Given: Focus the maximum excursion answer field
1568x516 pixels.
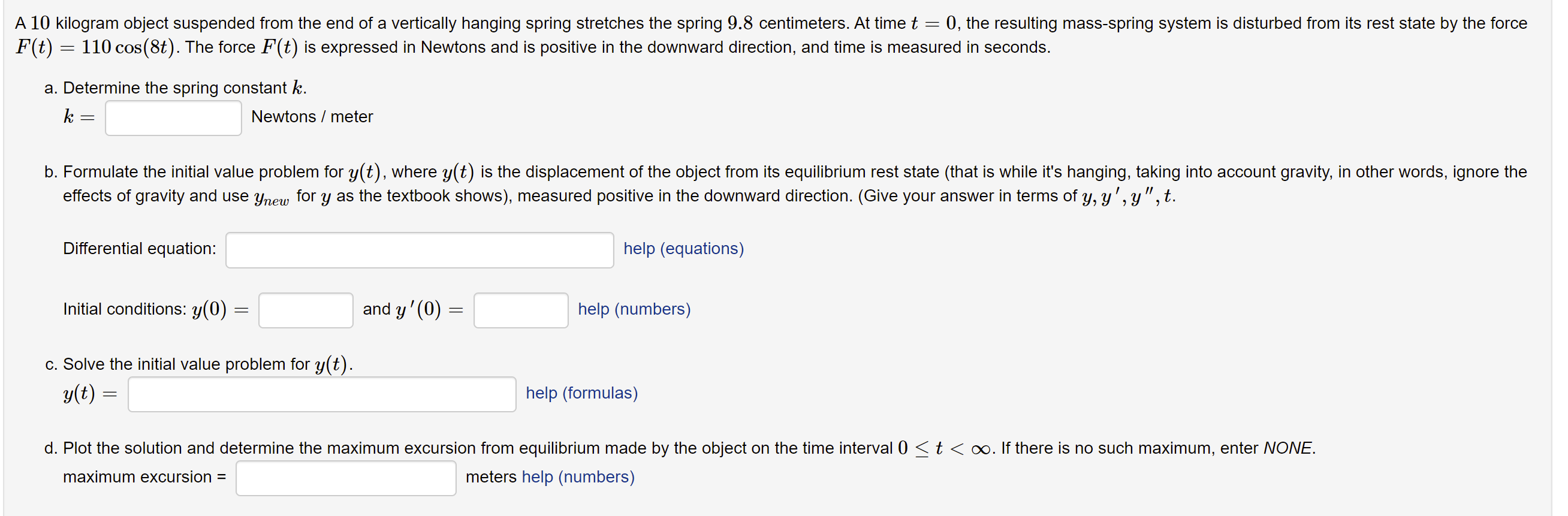Looking at the screenshot, I should [345, 478].
